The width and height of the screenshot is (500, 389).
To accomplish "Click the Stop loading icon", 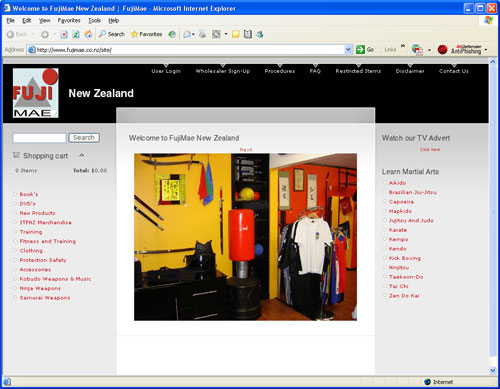I will point(64,34).
